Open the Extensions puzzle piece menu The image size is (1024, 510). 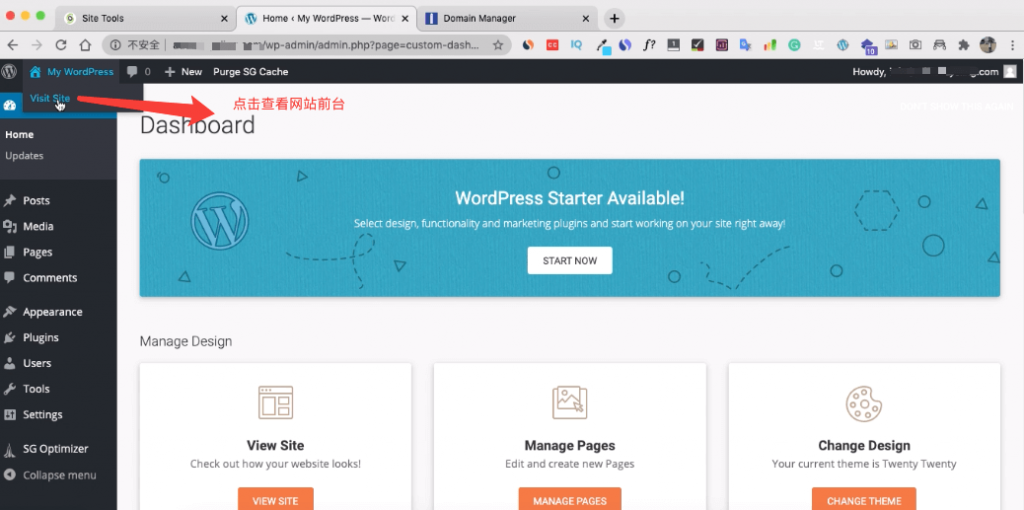963,45
